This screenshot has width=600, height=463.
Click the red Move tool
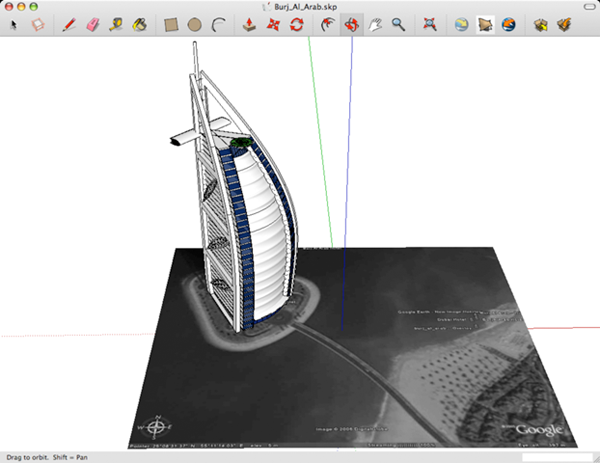click(273, 24)
